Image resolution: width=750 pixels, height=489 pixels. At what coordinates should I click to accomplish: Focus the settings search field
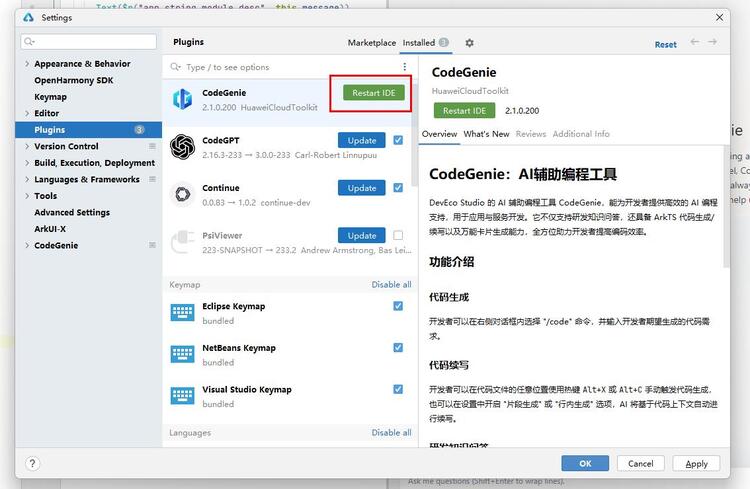(88, 42)
